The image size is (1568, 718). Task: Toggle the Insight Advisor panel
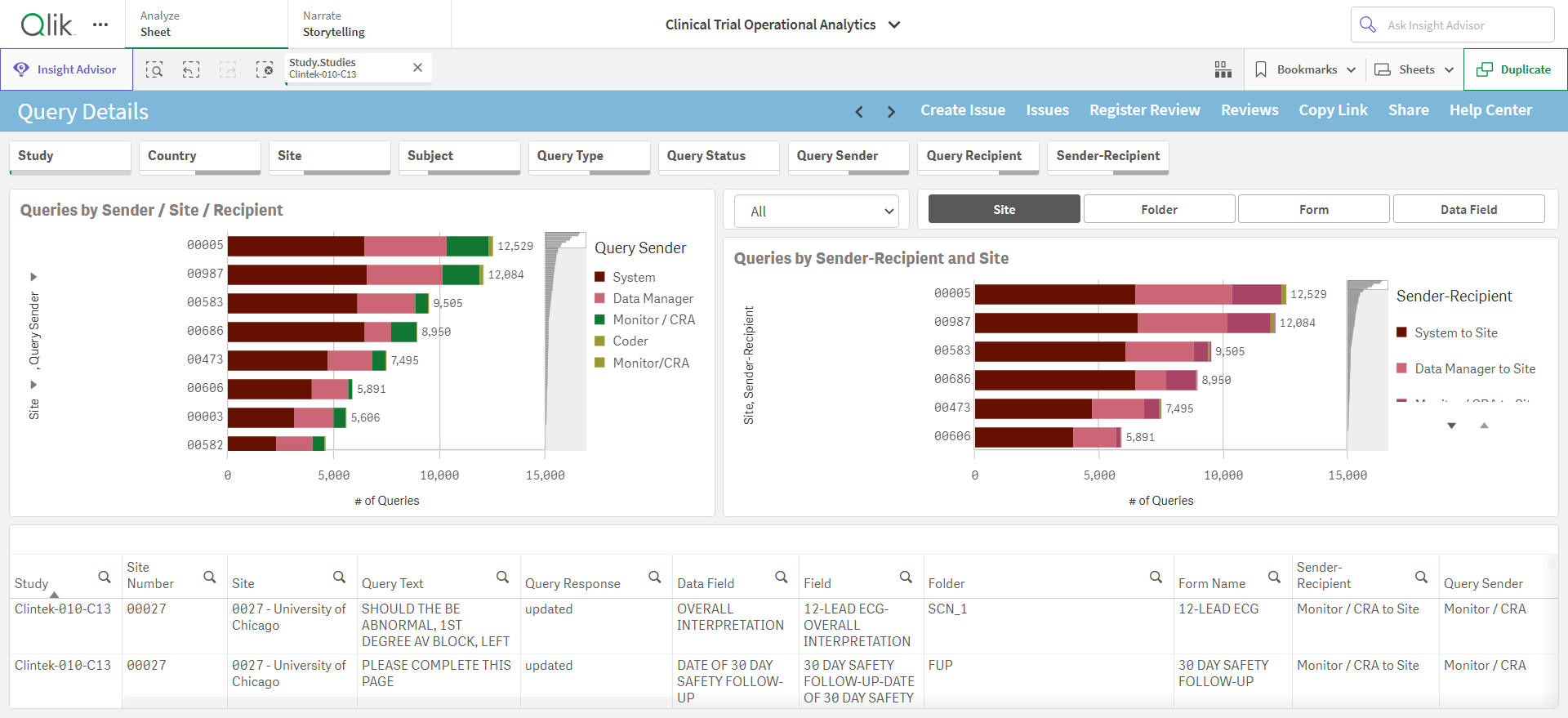[x=67, y=69]
